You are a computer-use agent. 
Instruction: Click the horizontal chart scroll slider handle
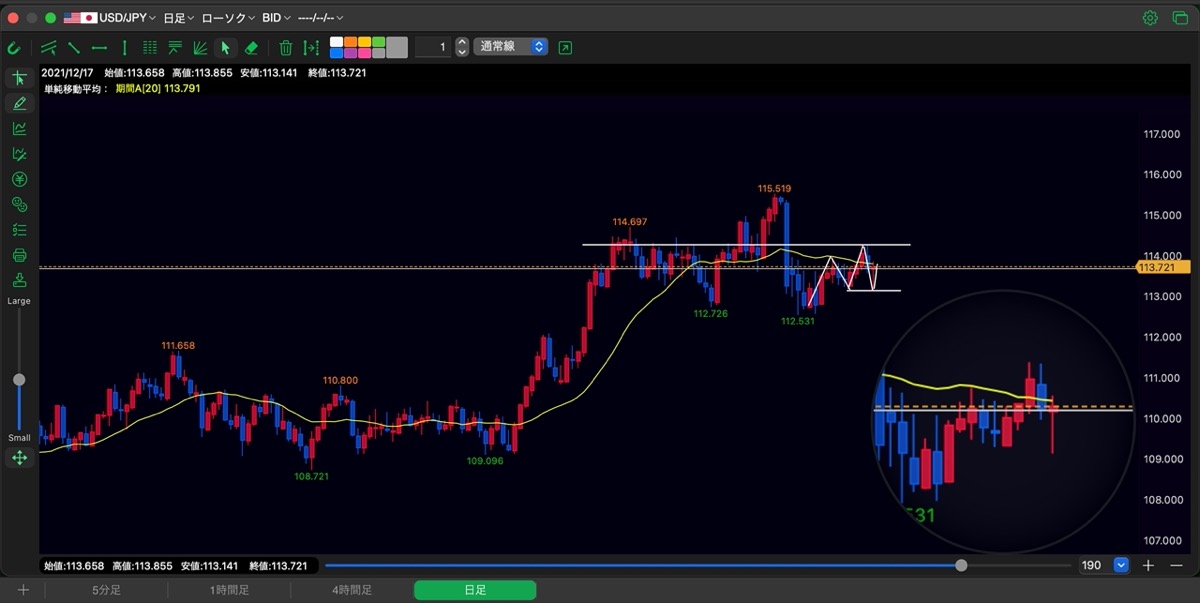click(961, 565)
